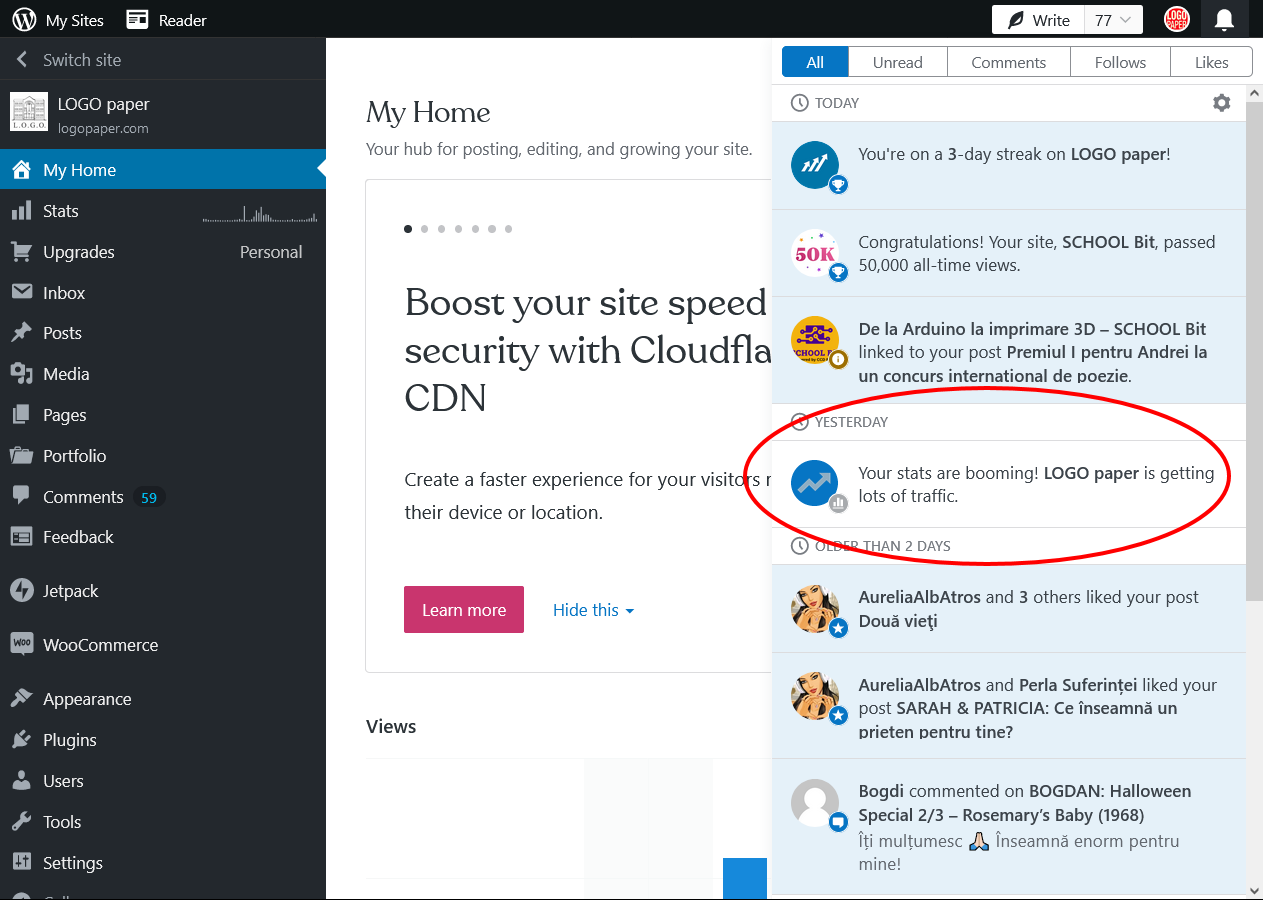Switch to the Unread notifications tab

click(x=897, y=62)
